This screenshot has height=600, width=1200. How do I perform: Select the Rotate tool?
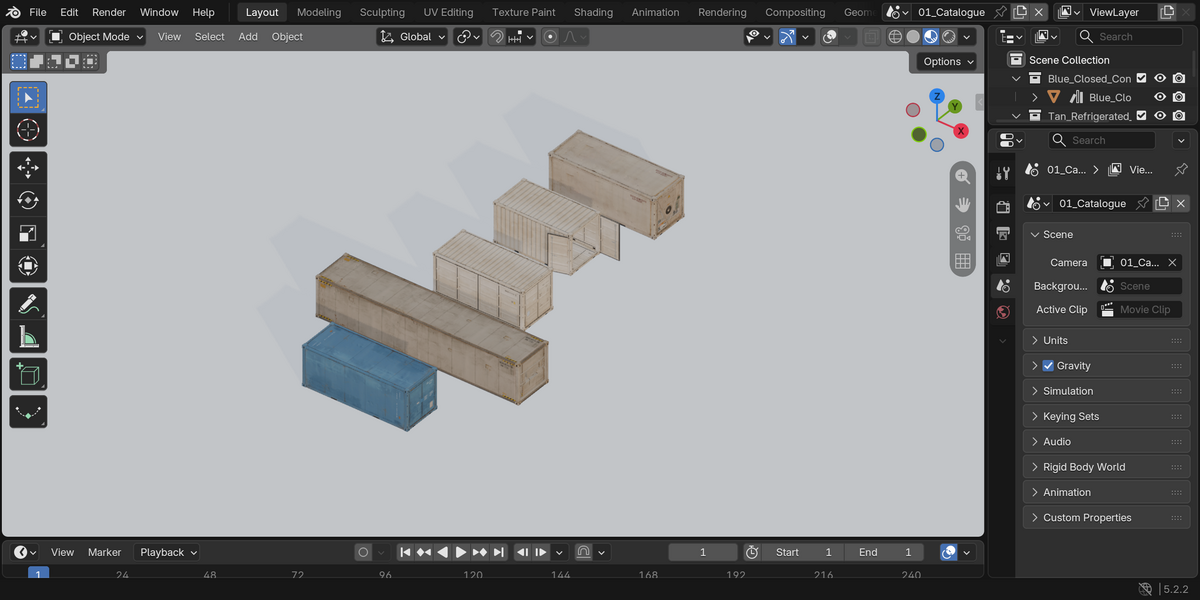click(x=28, y=200)
